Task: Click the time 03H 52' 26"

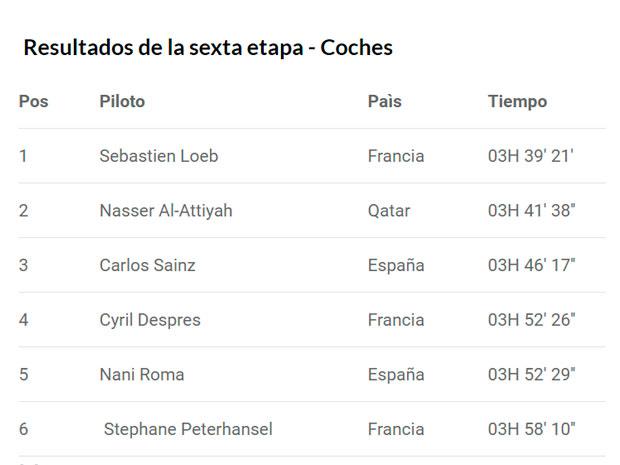Action: click(531, 320)
